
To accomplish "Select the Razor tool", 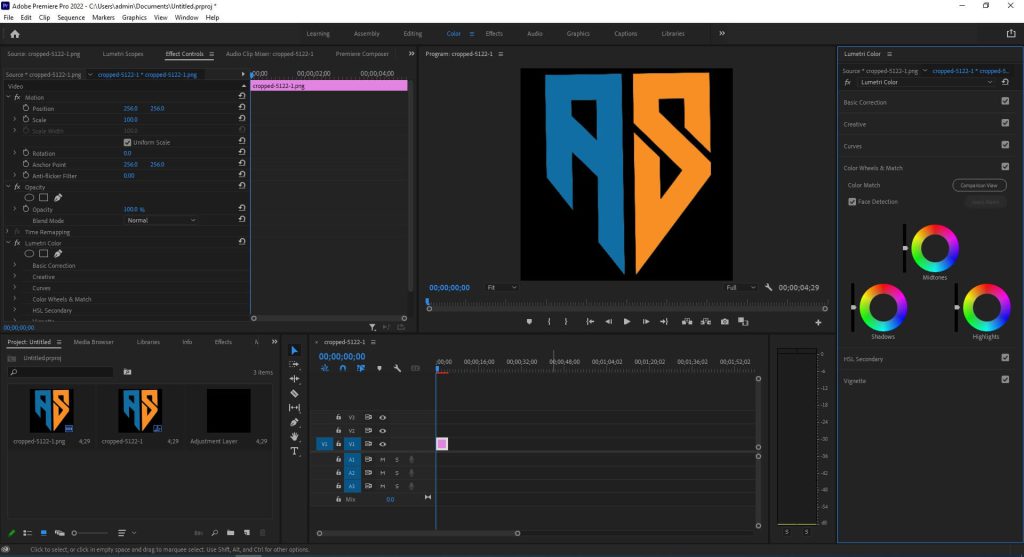I will point(294,393).
